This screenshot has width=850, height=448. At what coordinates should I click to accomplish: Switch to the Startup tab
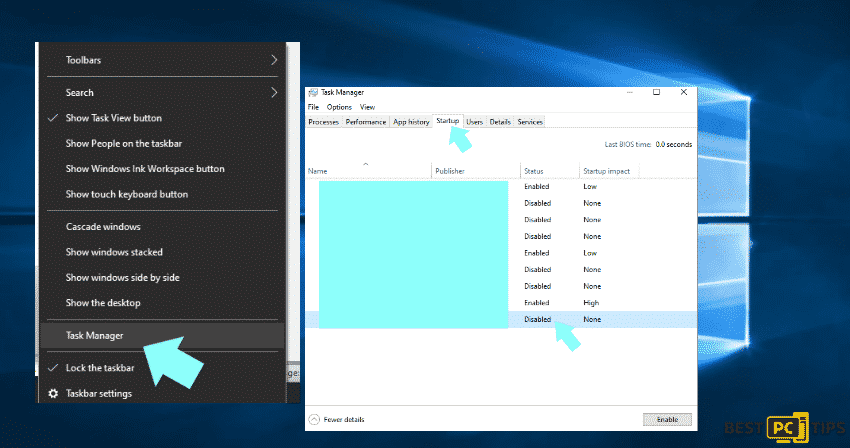pos(447,121)
